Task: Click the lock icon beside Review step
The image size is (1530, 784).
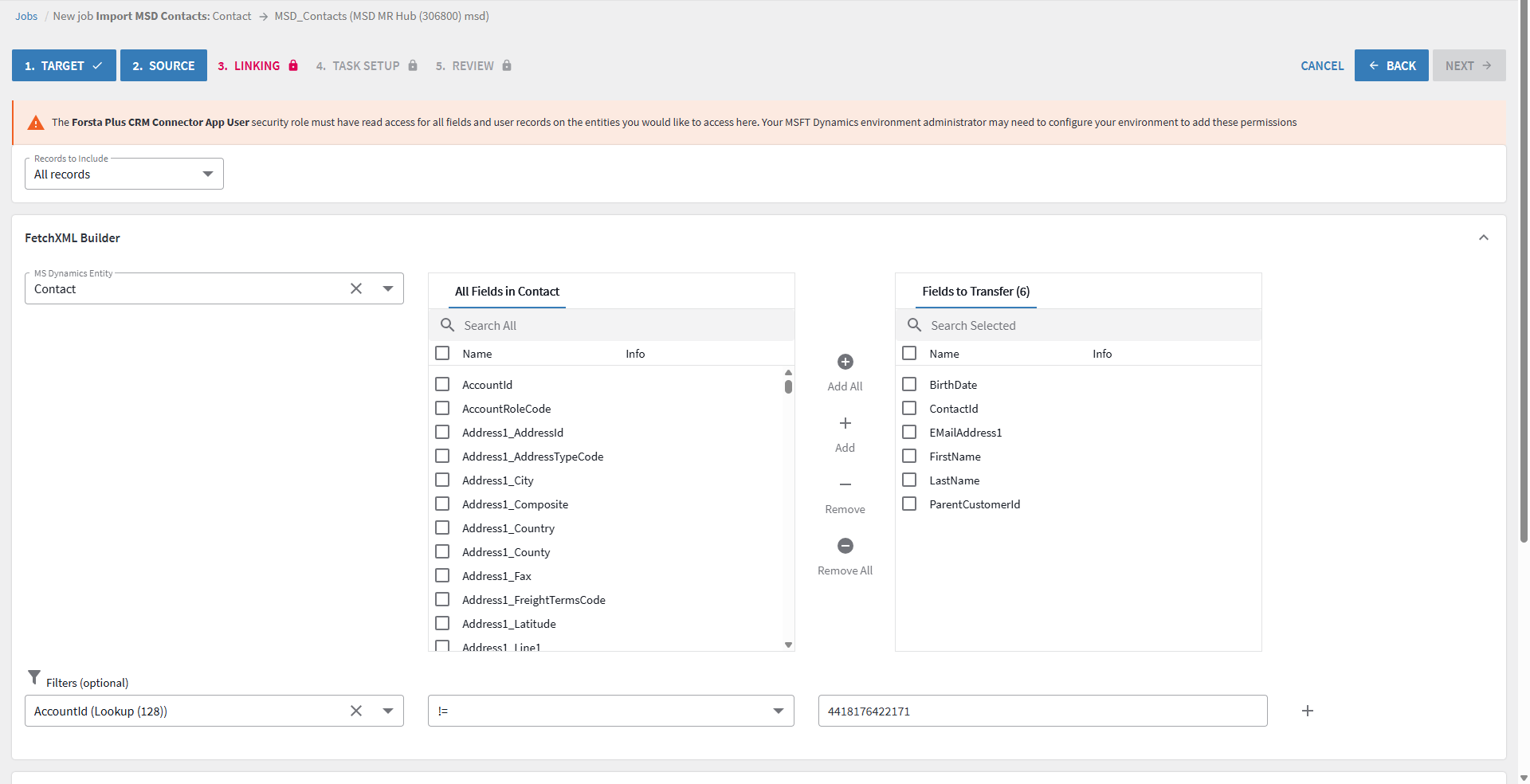Action: [x=507, y=65]
